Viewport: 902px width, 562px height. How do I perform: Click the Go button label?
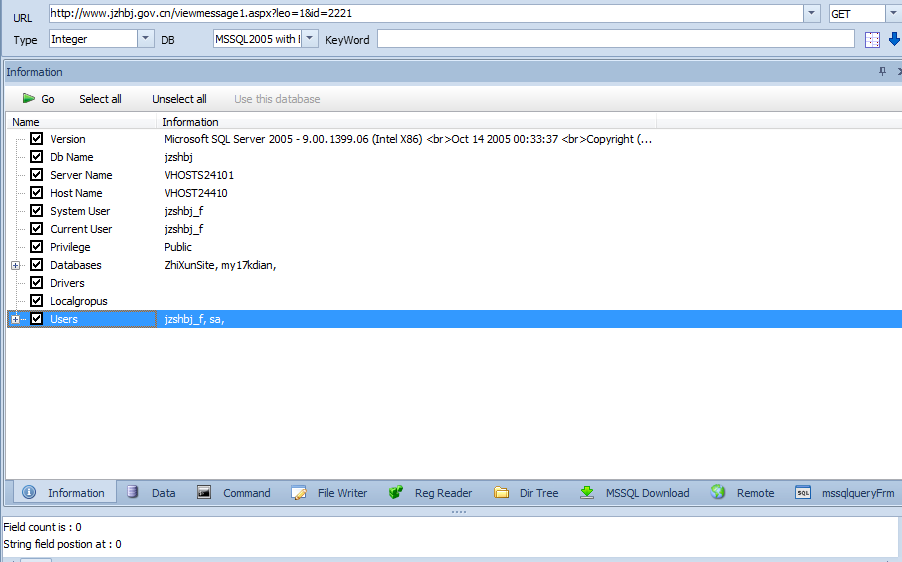[x=48, y=99]
